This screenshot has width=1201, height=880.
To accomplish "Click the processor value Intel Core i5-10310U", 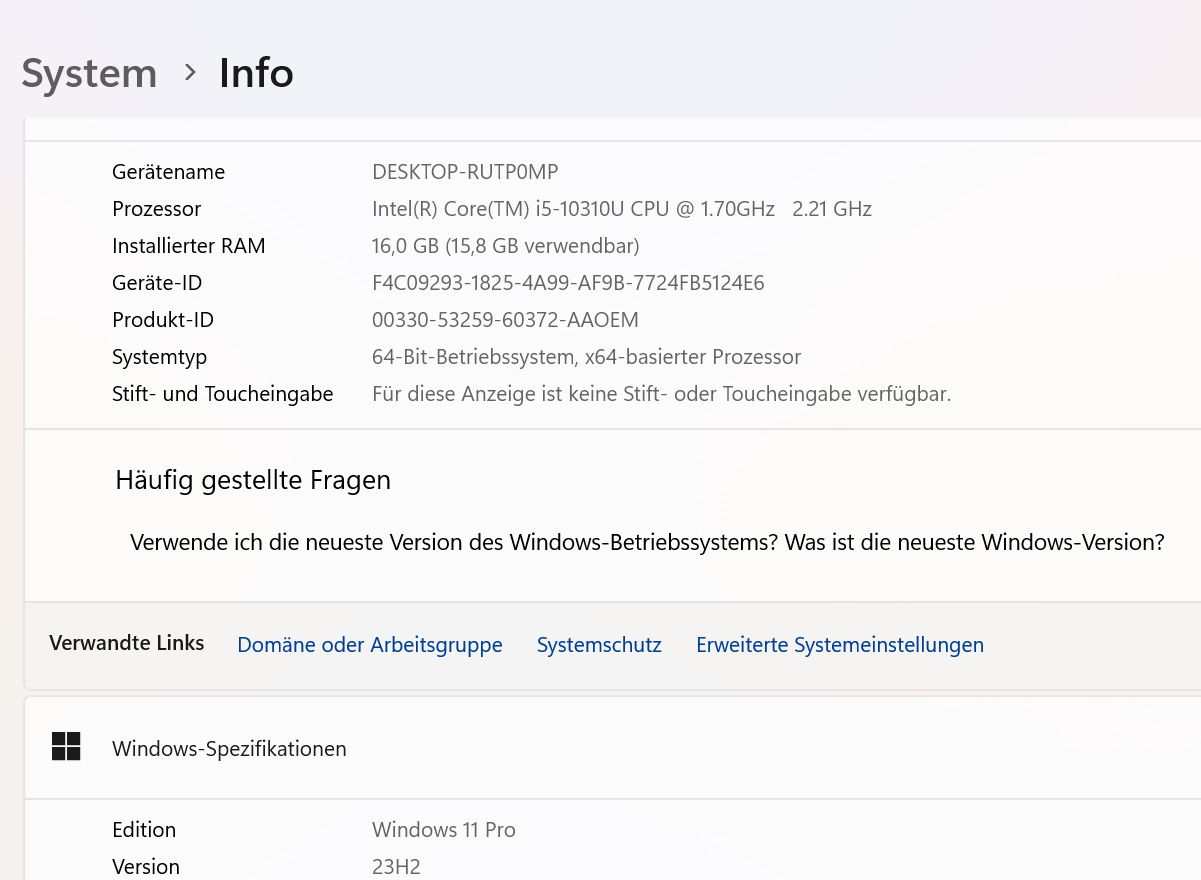I will click(622, 209).
